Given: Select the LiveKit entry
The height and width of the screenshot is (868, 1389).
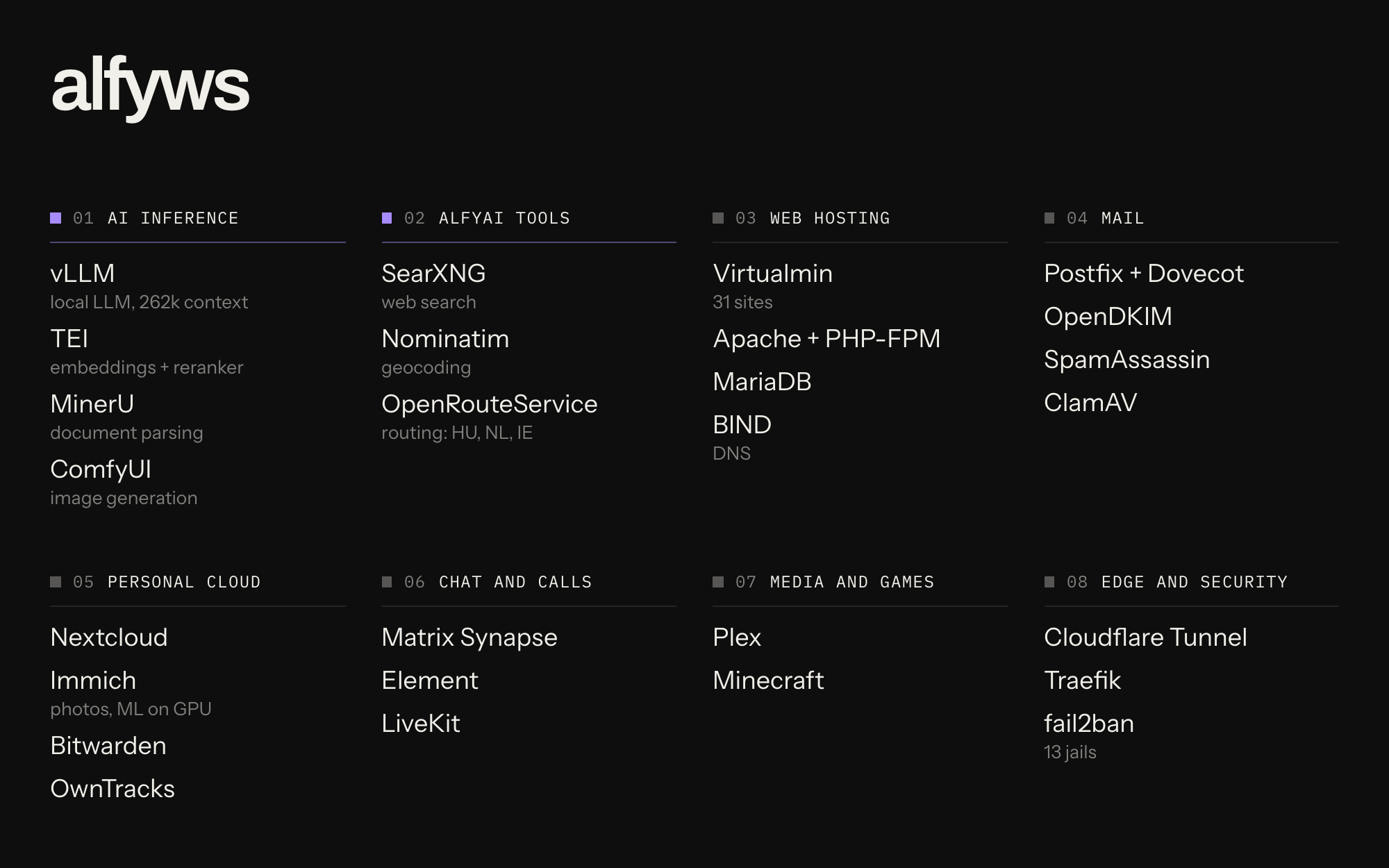Looking at the screenshot, I should (x=421, y=724).
